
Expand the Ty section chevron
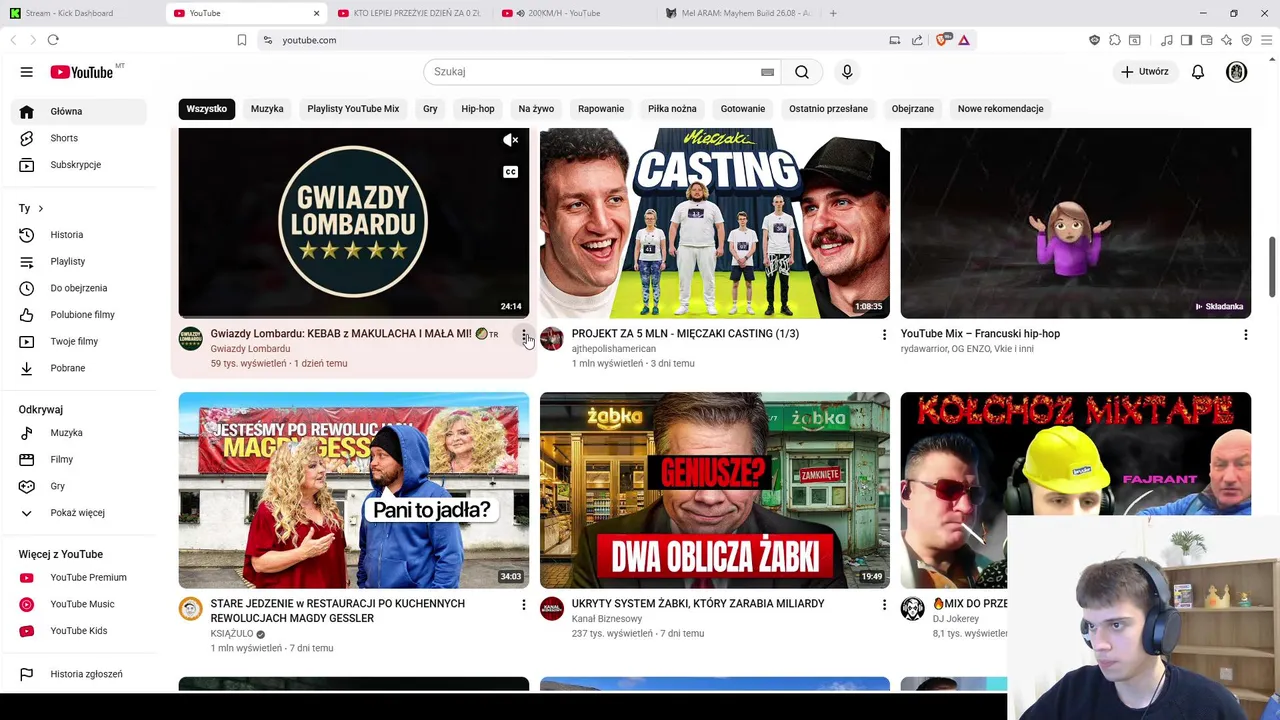(40, 208)
